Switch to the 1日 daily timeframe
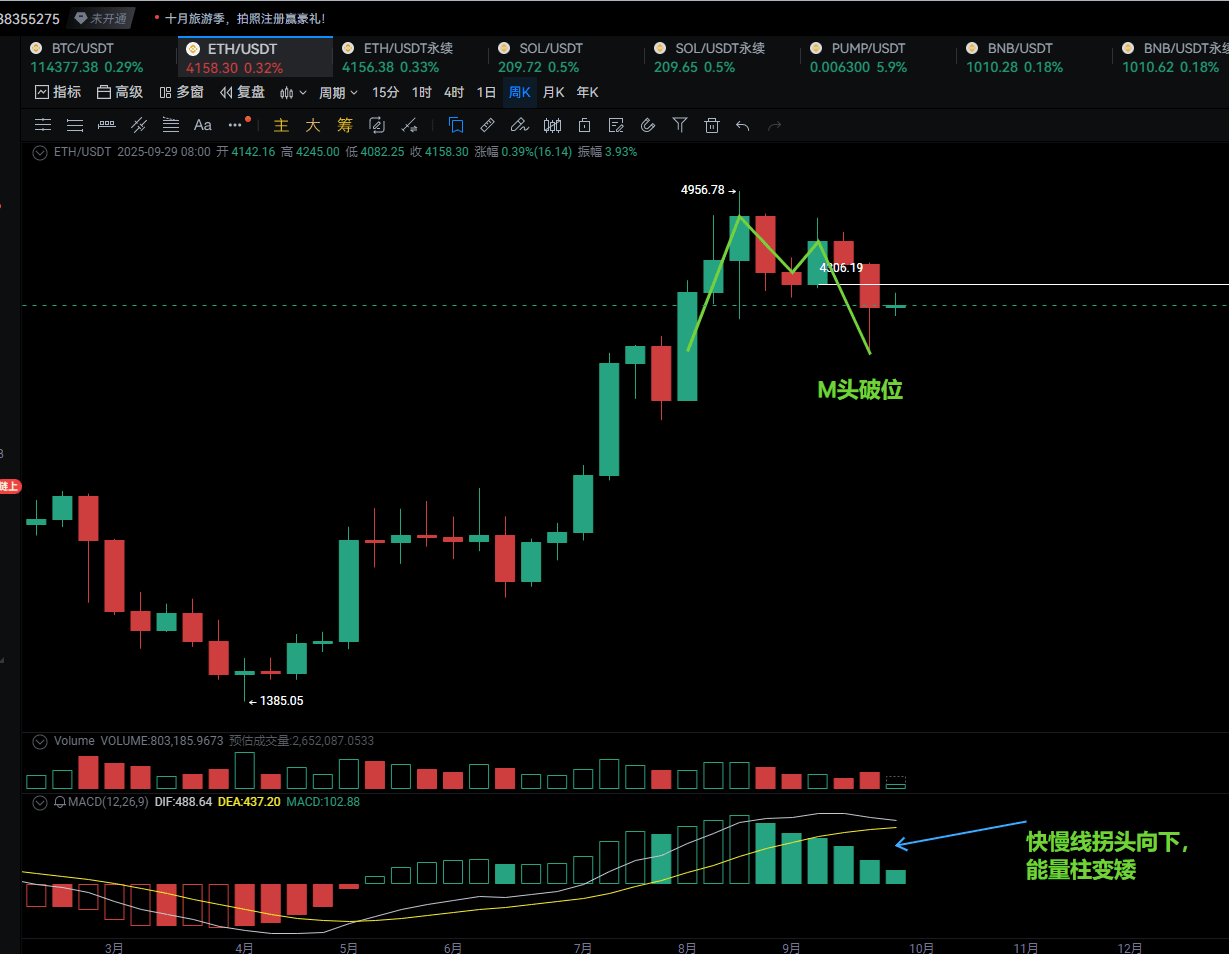Screen dimensions: 1229x954 [x=486, y=92]
